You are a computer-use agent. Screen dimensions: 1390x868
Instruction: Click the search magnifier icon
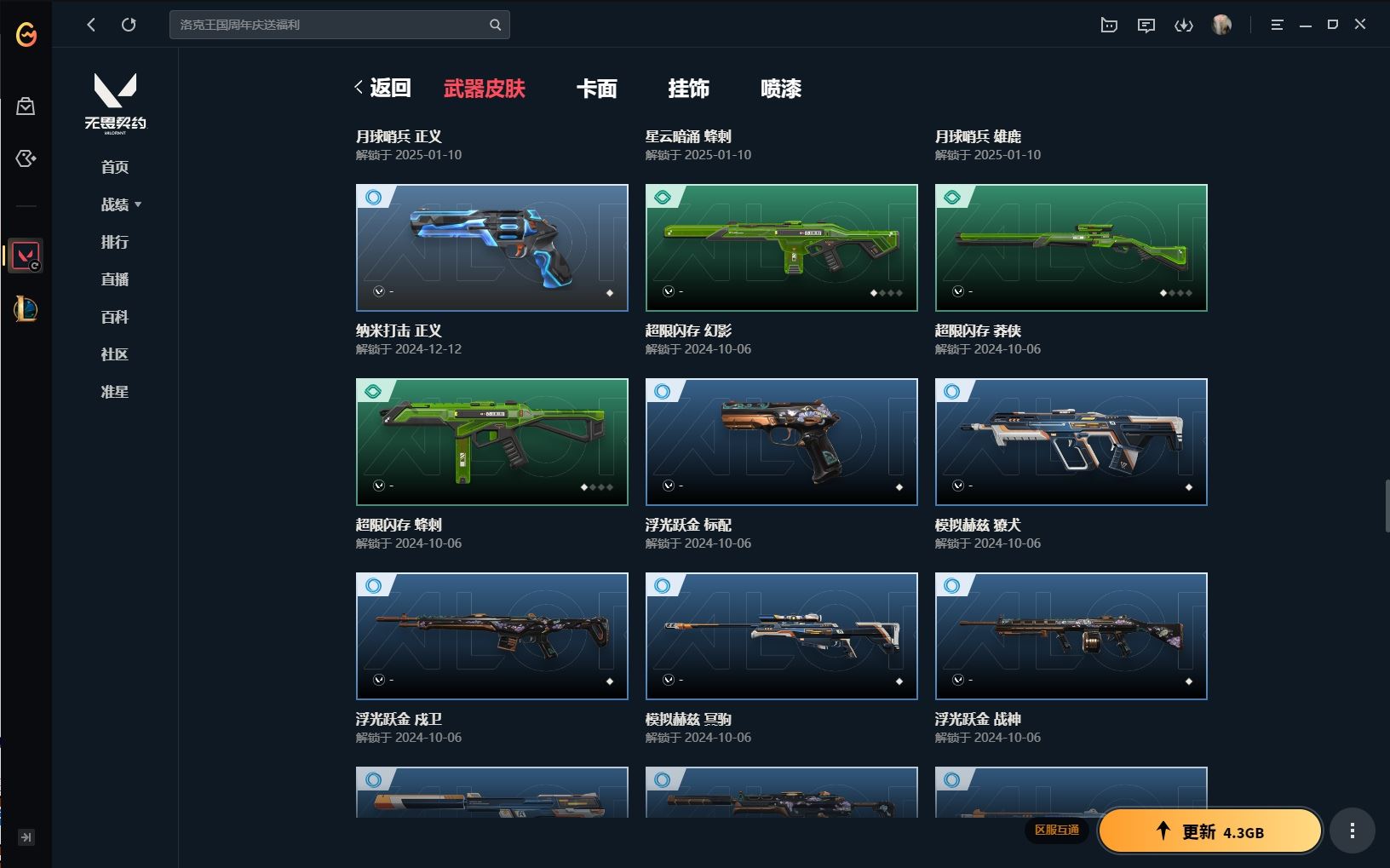[x=495, y=25]
